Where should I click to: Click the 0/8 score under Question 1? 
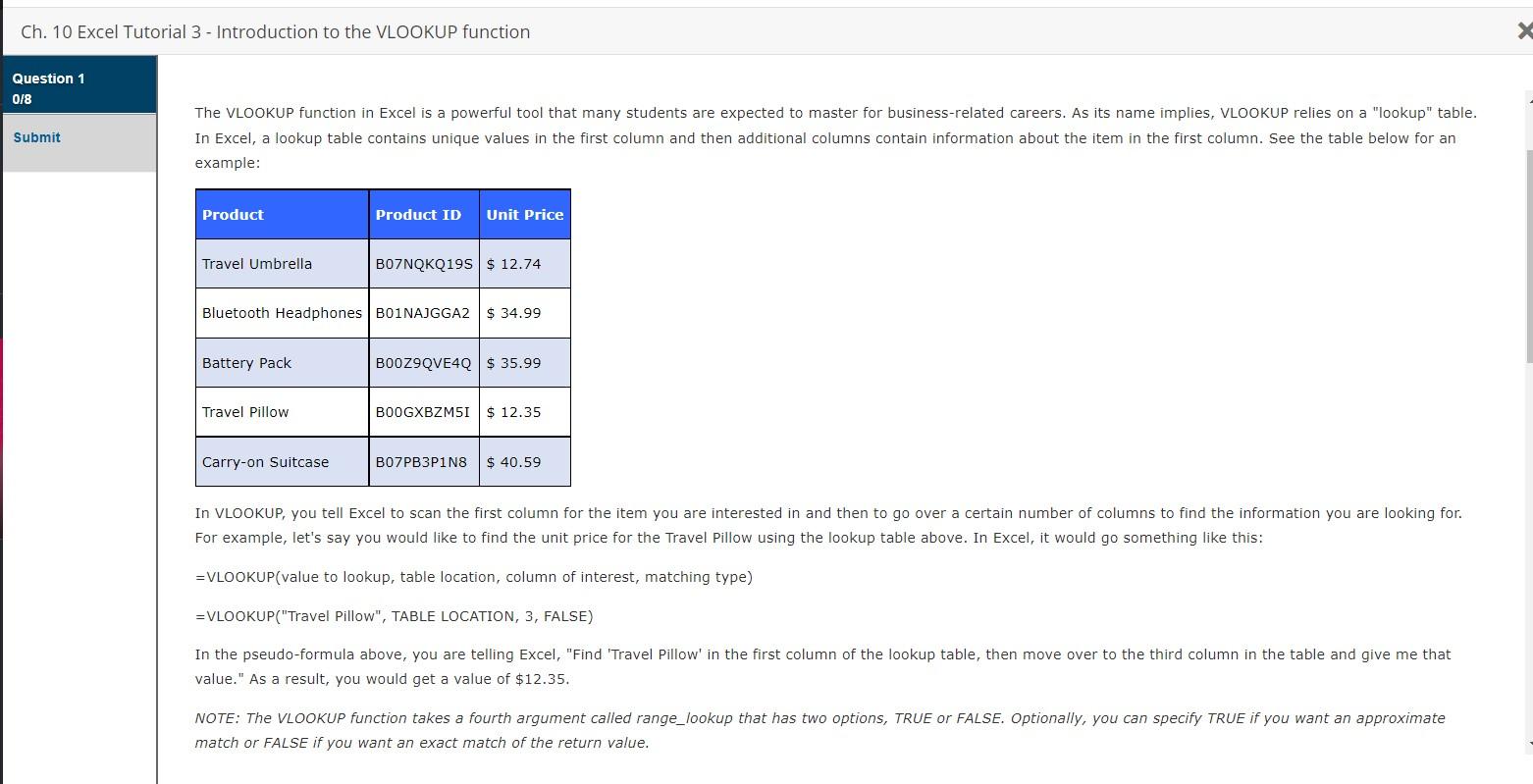click(22, 99)
